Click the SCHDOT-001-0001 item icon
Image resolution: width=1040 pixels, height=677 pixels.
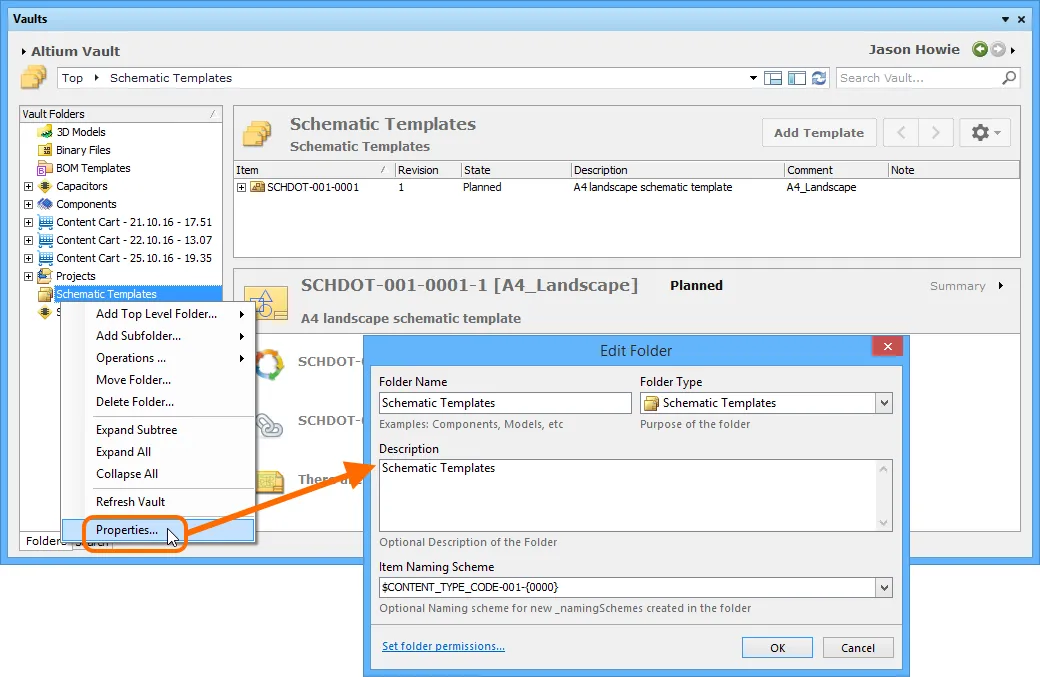(257, 188)
